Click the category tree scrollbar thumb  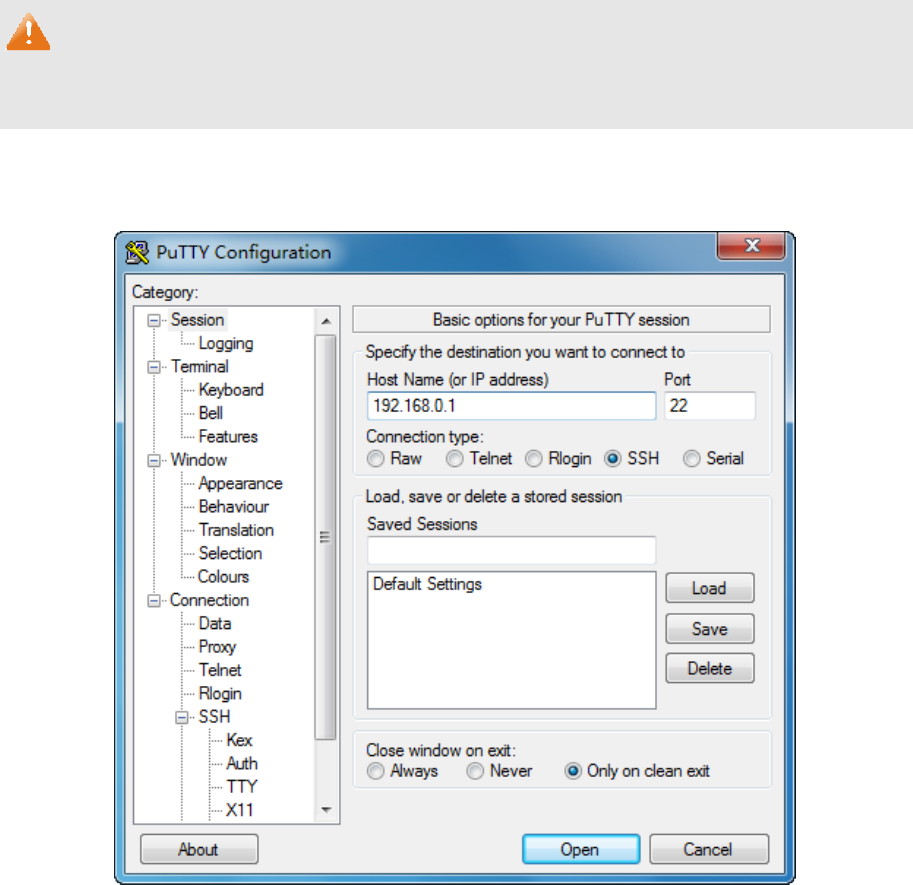click(x=326, y=537)
